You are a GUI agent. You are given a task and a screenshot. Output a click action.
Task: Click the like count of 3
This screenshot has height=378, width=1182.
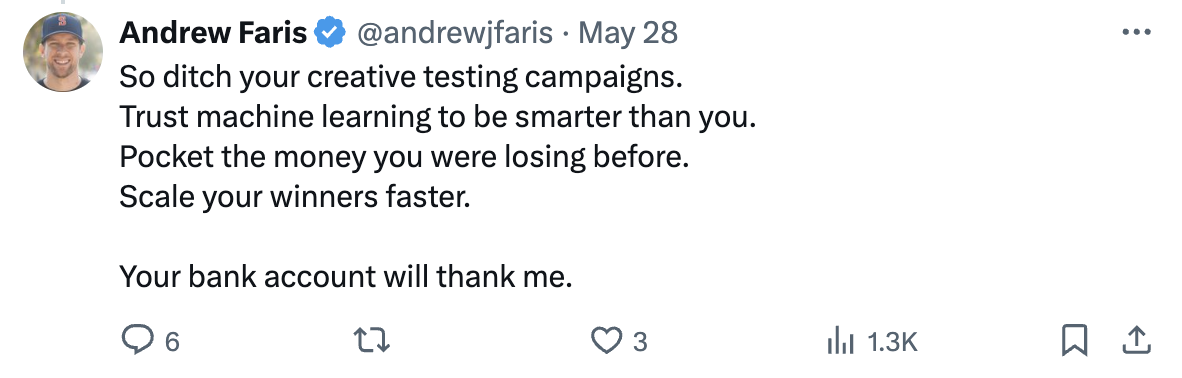tap(640, 343)
